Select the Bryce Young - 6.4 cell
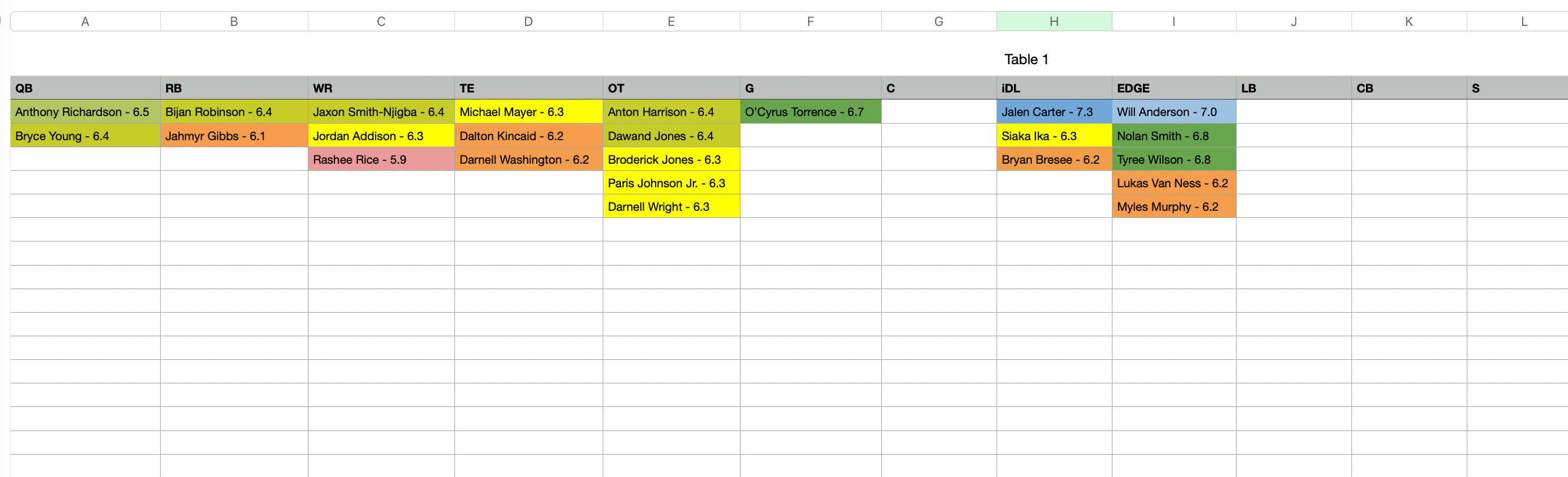 coord(85,136)
